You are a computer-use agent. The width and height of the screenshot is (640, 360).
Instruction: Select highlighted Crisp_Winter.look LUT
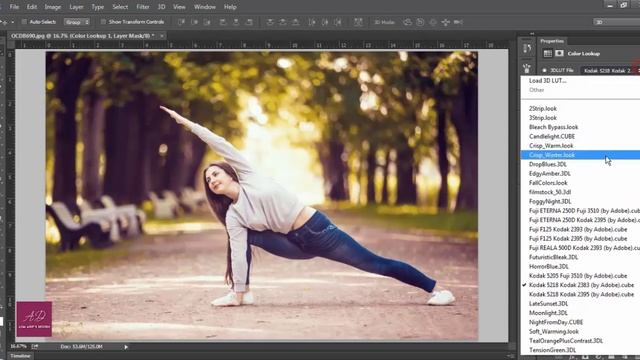pos(580,155)
